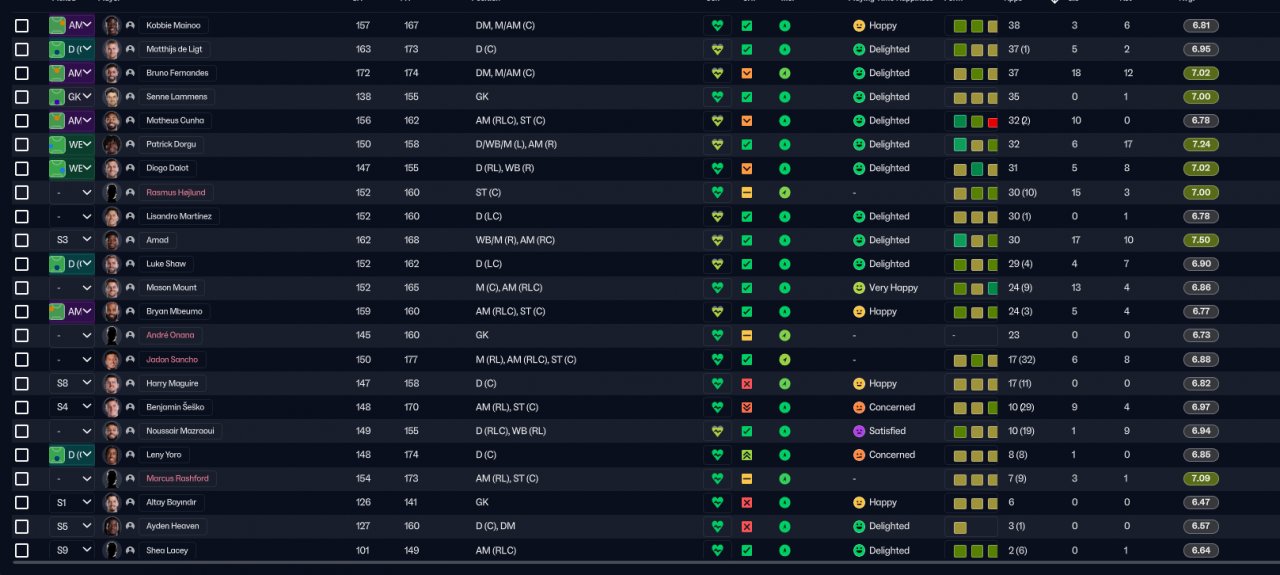Click the condition heart icon in Kobbie Mainoo's row

pyautogui.click(x=717, y=25)
